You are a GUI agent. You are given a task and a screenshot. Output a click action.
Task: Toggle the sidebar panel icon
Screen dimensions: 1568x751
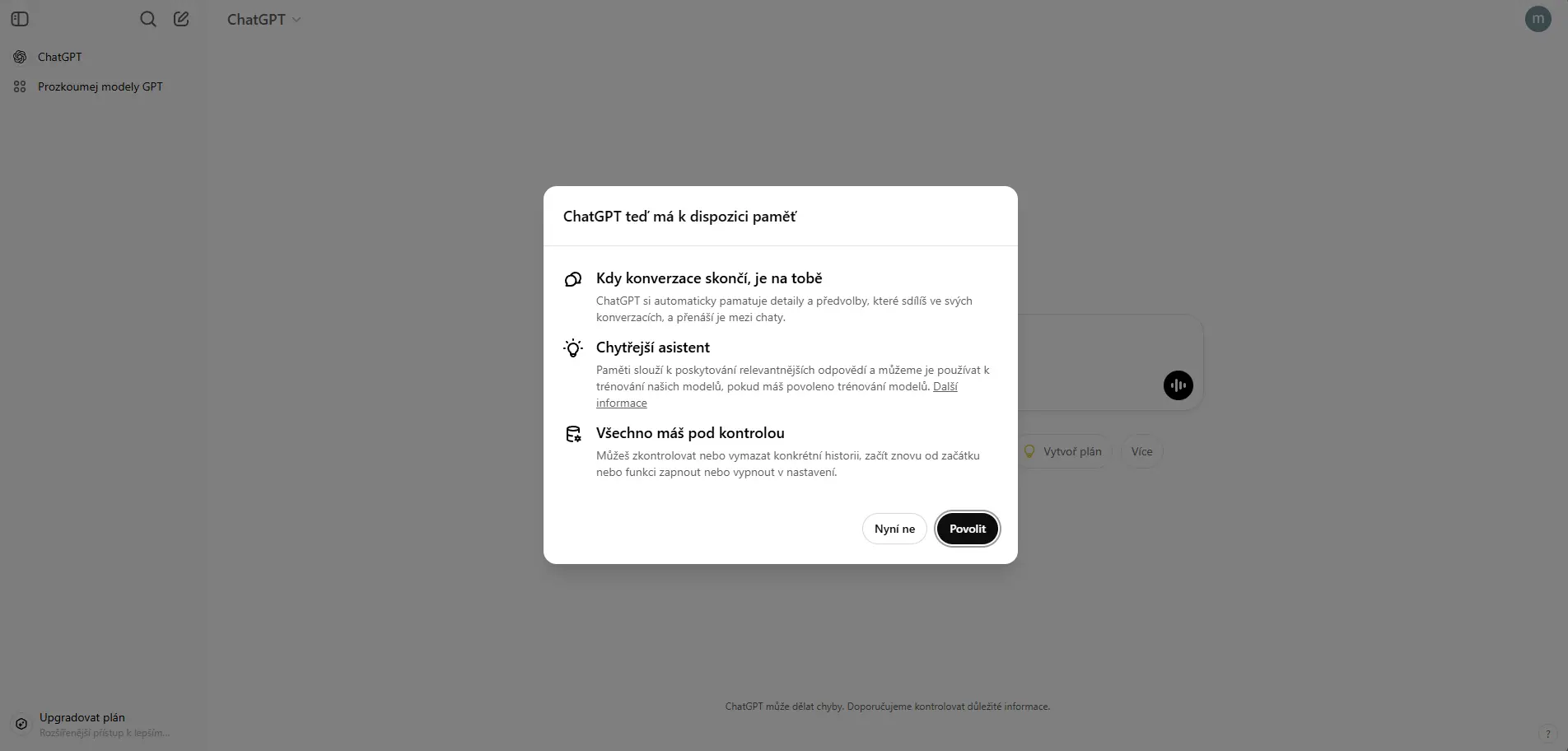point(20,19)
